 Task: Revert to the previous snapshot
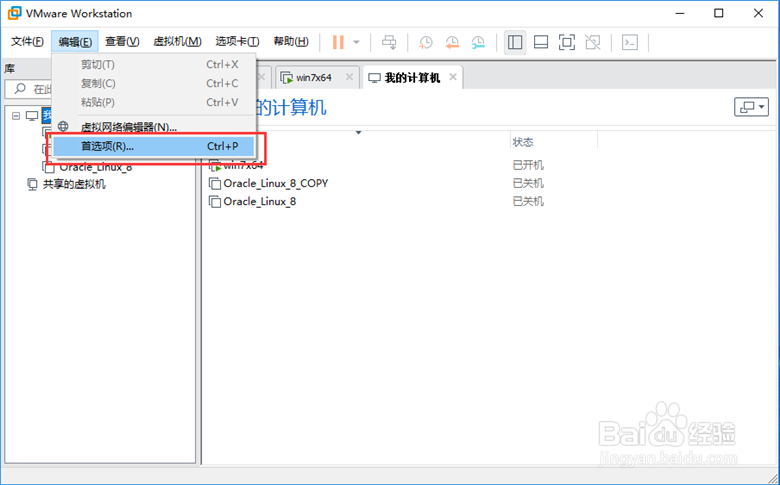452,42
